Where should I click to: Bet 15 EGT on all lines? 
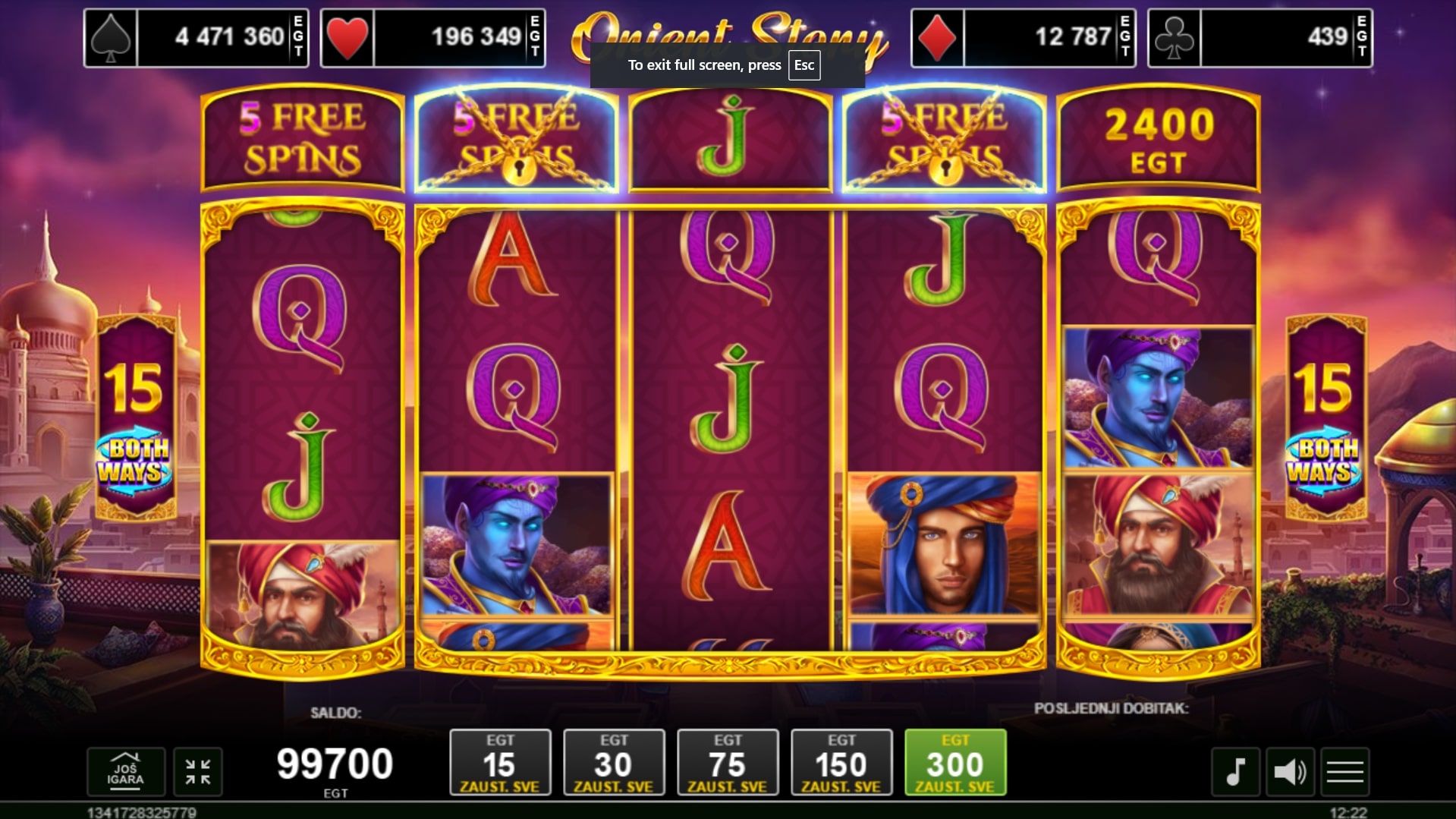click(500, 763)
